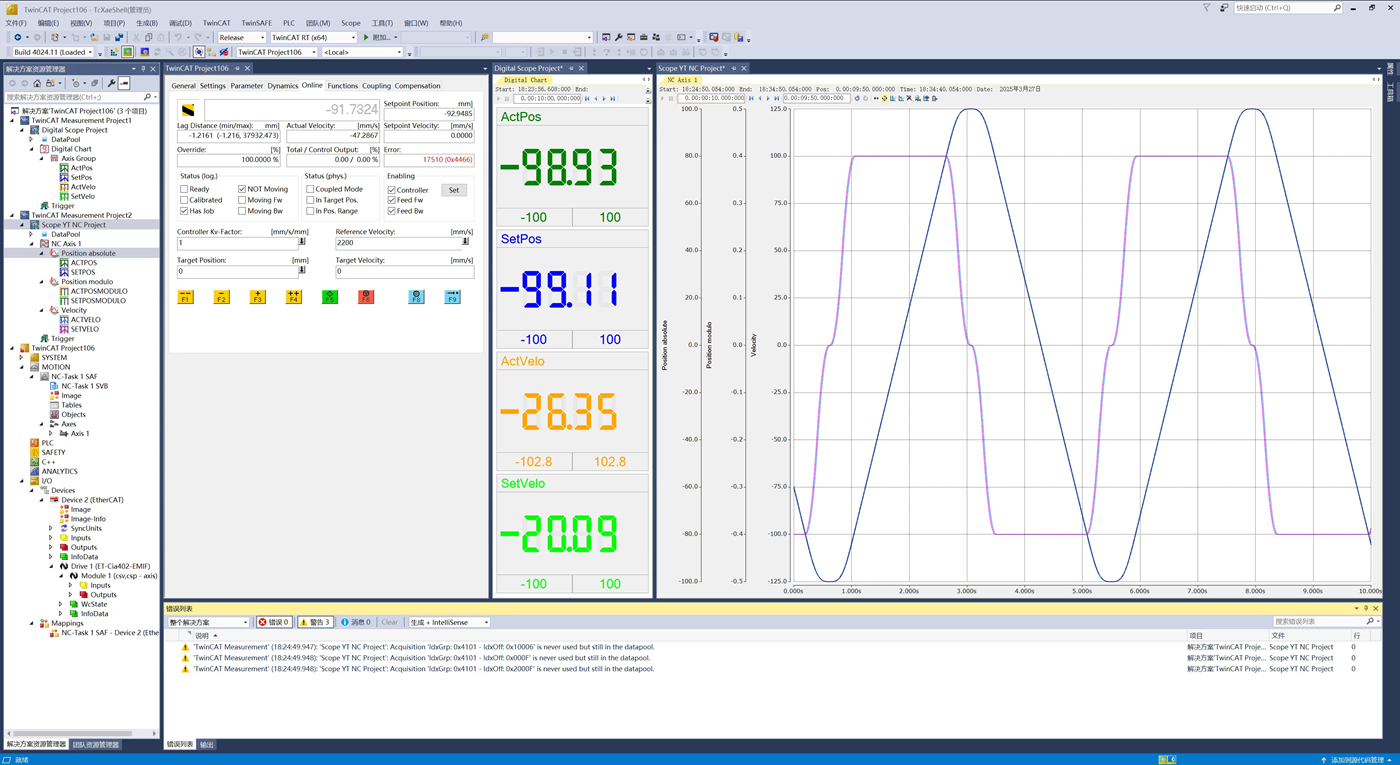Screen dimensions: 1400x765
Task: Click the jump-to-start icon in Digital Scope toolbar
Action: click(x=587, y=99)
